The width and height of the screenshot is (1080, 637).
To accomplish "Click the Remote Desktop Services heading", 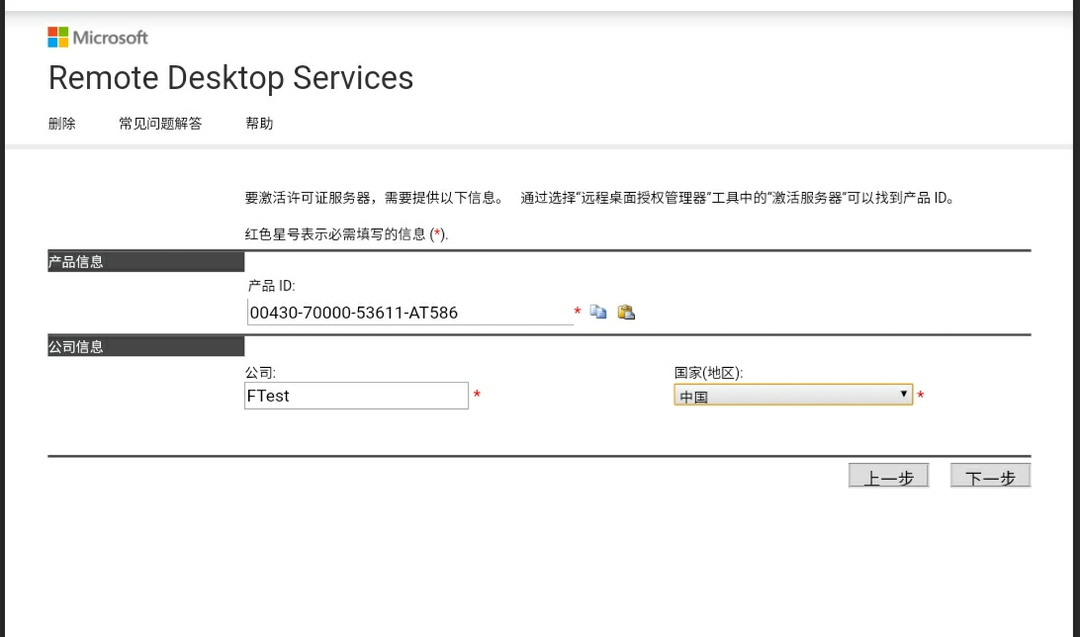I will 231,77.
